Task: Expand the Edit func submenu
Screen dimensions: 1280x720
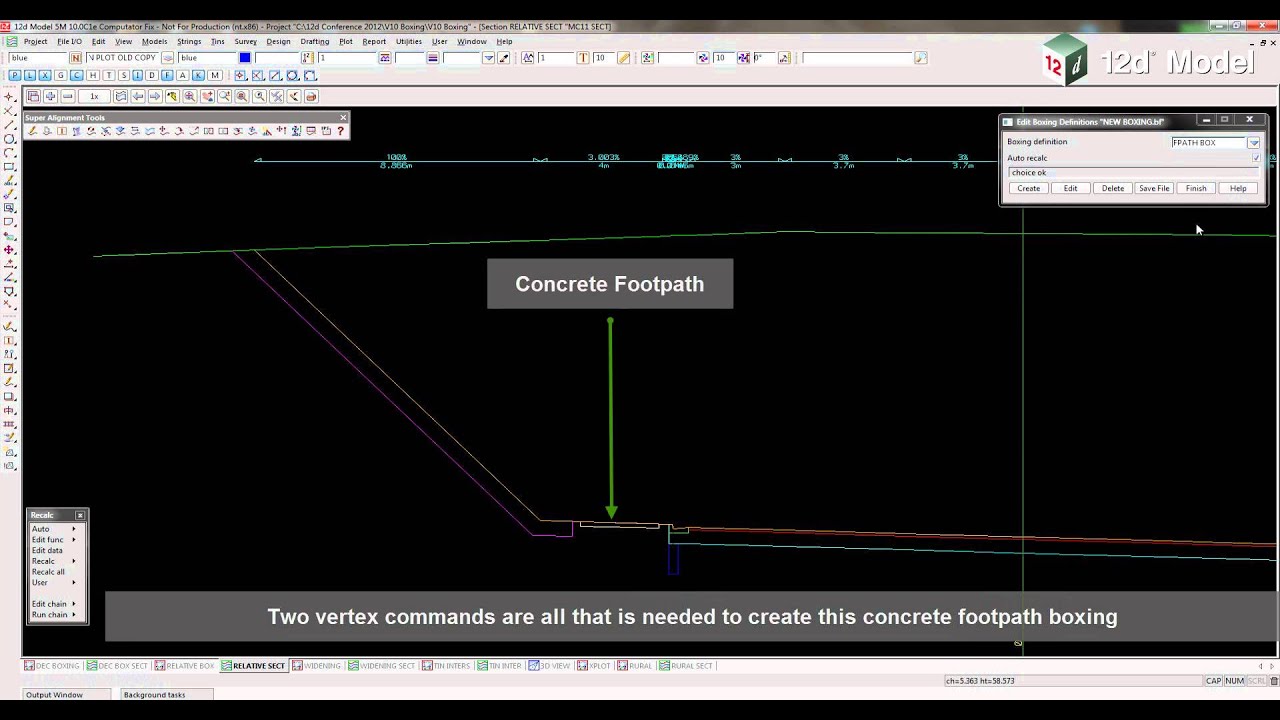Action: point(74,540)
